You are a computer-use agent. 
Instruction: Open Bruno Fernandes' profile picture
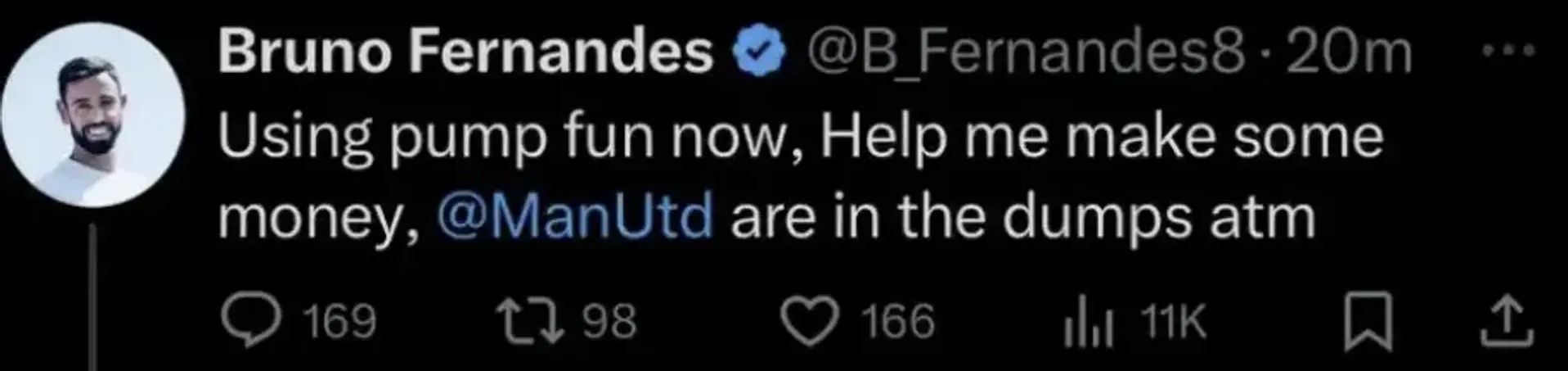(92, 115)
